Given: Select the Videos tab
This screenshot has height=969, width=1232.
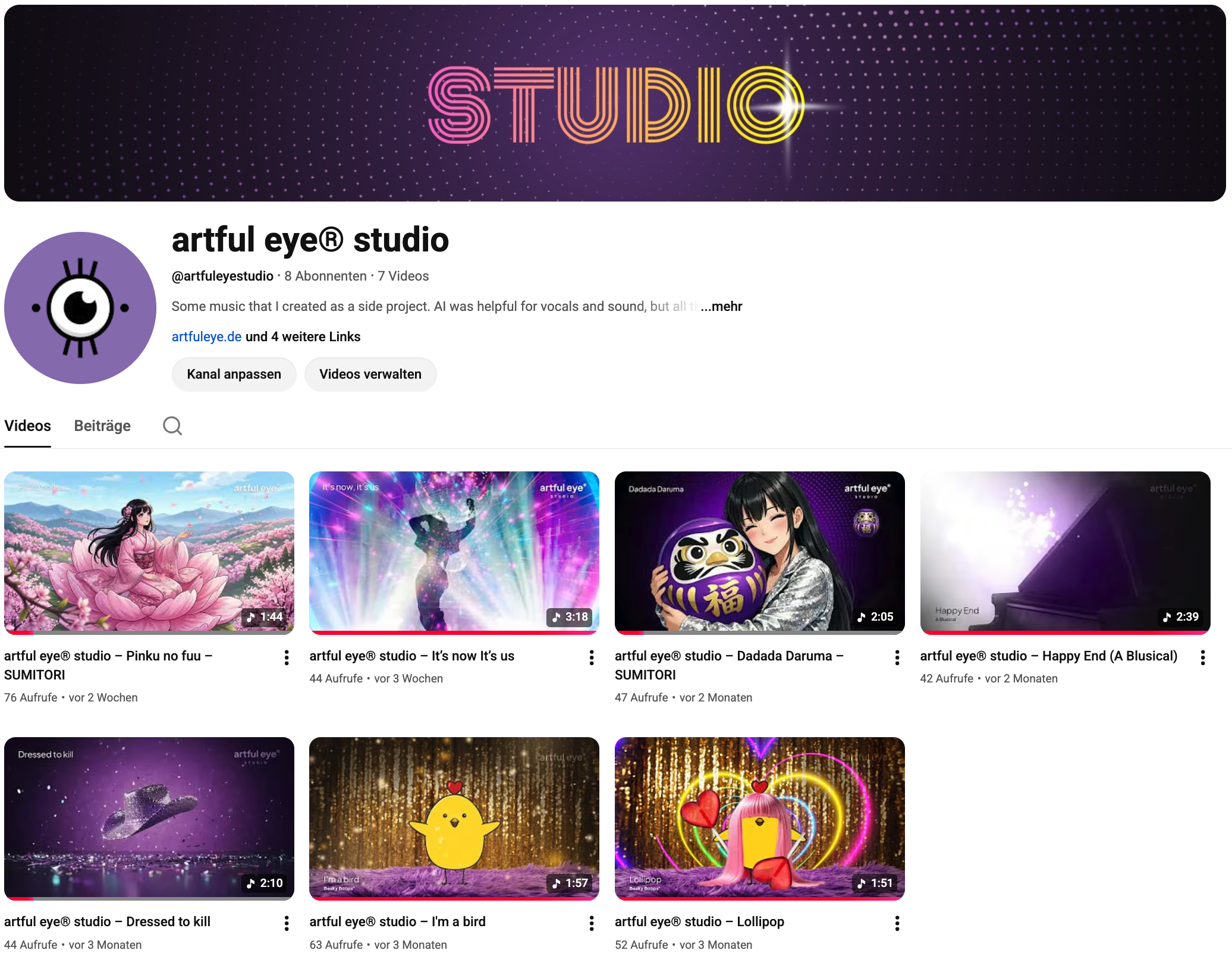Looking at the screenshot, I should click(27, 426).
